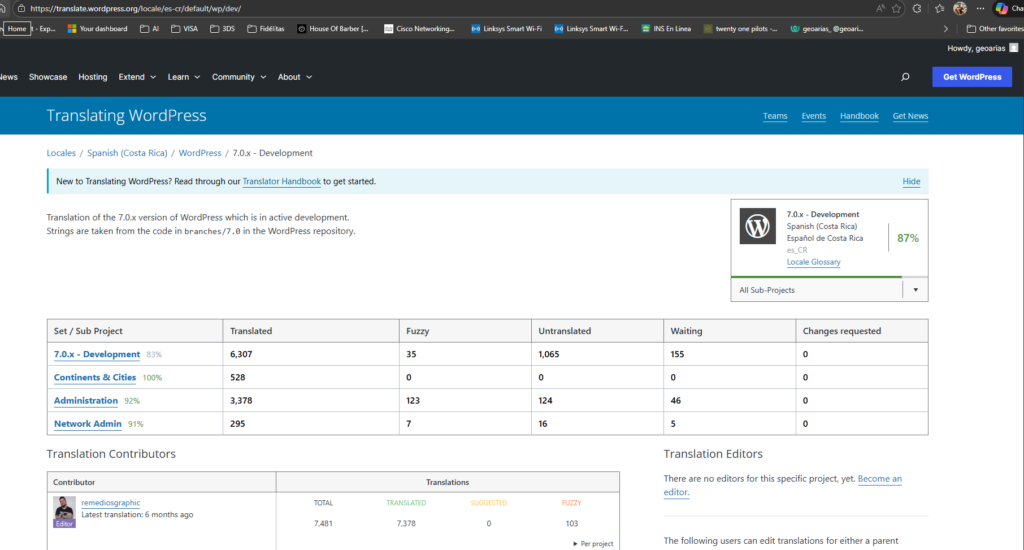This screenshot has width=1024, height=550.
Task: Expand the Community menu in top navigation
Action: pos(238,77)
